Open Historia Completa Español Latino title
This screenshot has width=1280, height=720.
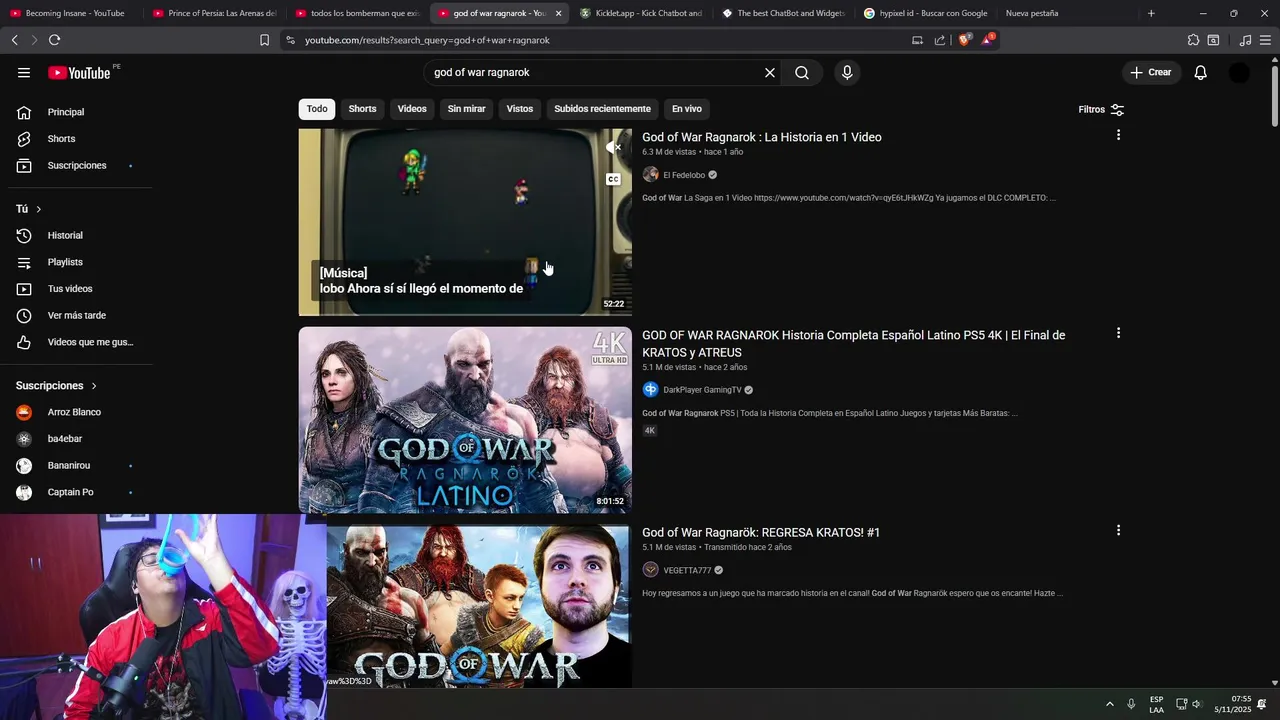(853, 344)
